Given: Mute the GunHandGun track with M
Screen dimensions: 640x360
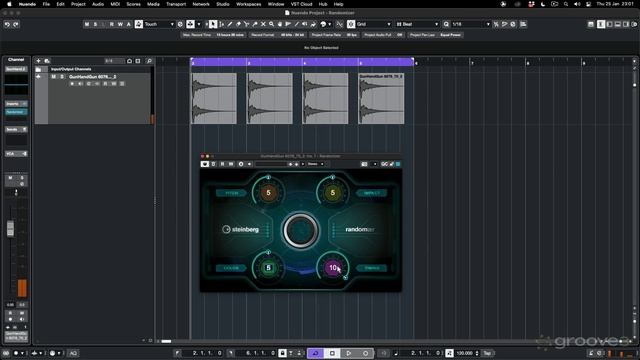Looking at the screenshot, I should pyautogui.click(x=53, y=77).
